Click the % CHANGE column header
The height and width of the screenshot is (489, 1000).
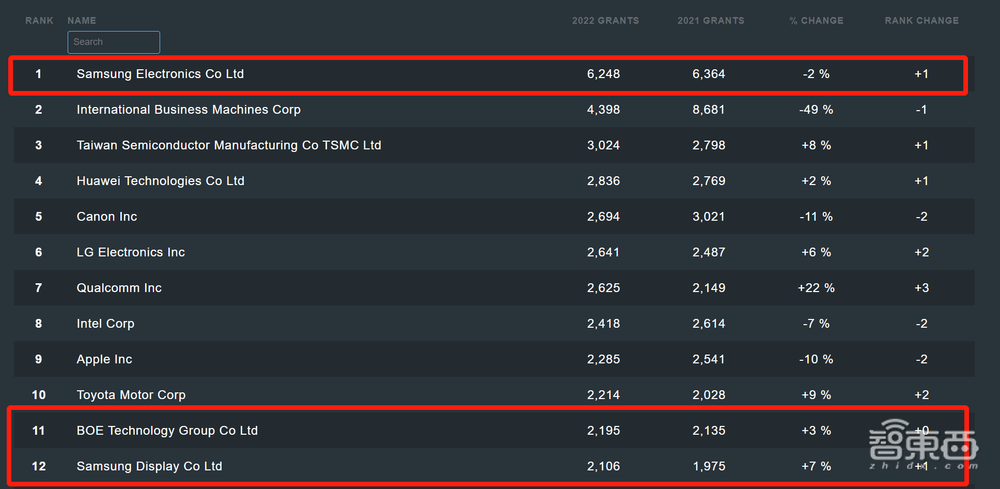[x=815, y=20]
